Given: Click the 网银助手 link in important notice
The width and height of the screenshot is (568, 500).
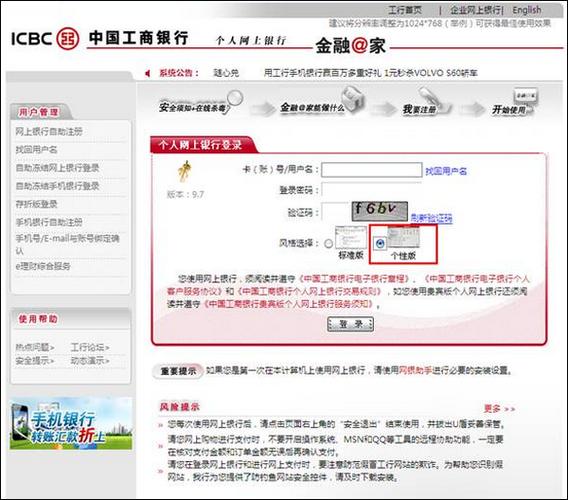Looking at the screenshot, I should (x=415, y=370).
